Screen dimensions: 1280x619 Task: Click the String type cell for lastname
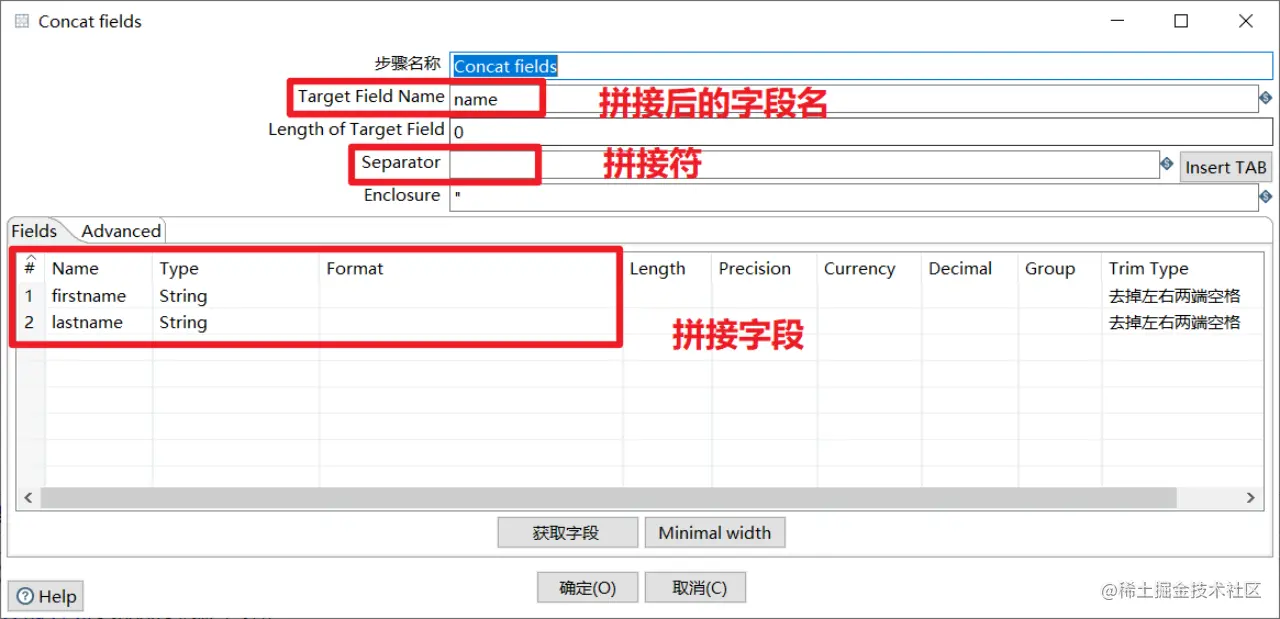236,322
